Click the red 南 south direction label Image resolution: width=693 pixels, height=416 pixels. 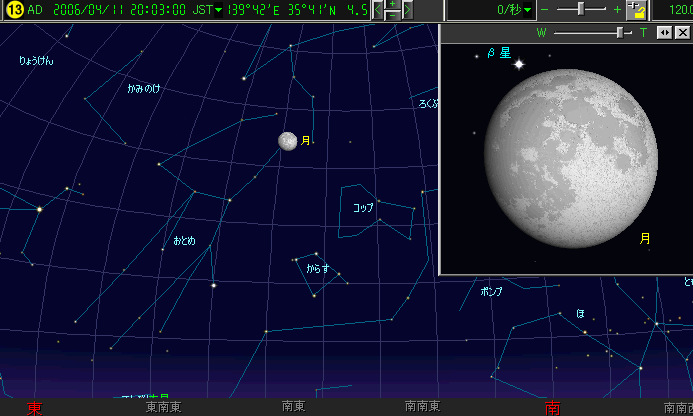[x=551, y=407]
